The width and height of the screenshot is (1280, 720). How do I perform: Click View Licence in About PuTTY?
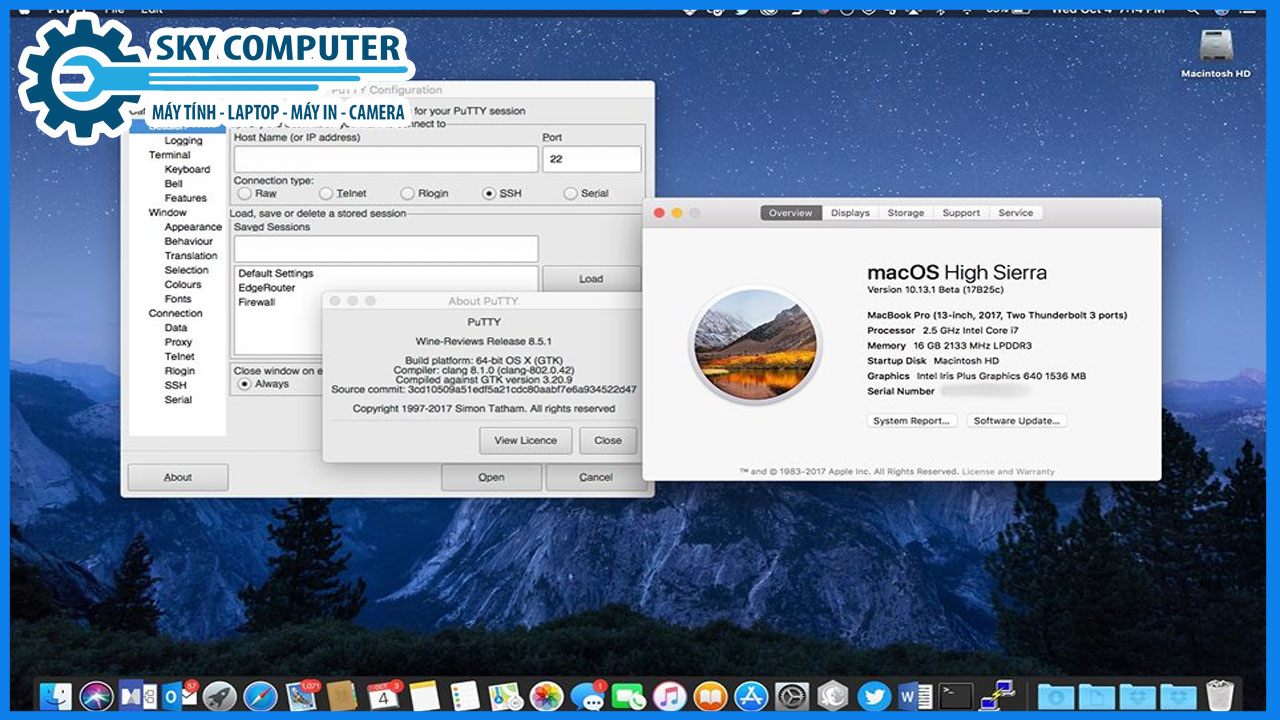point(524,440)
